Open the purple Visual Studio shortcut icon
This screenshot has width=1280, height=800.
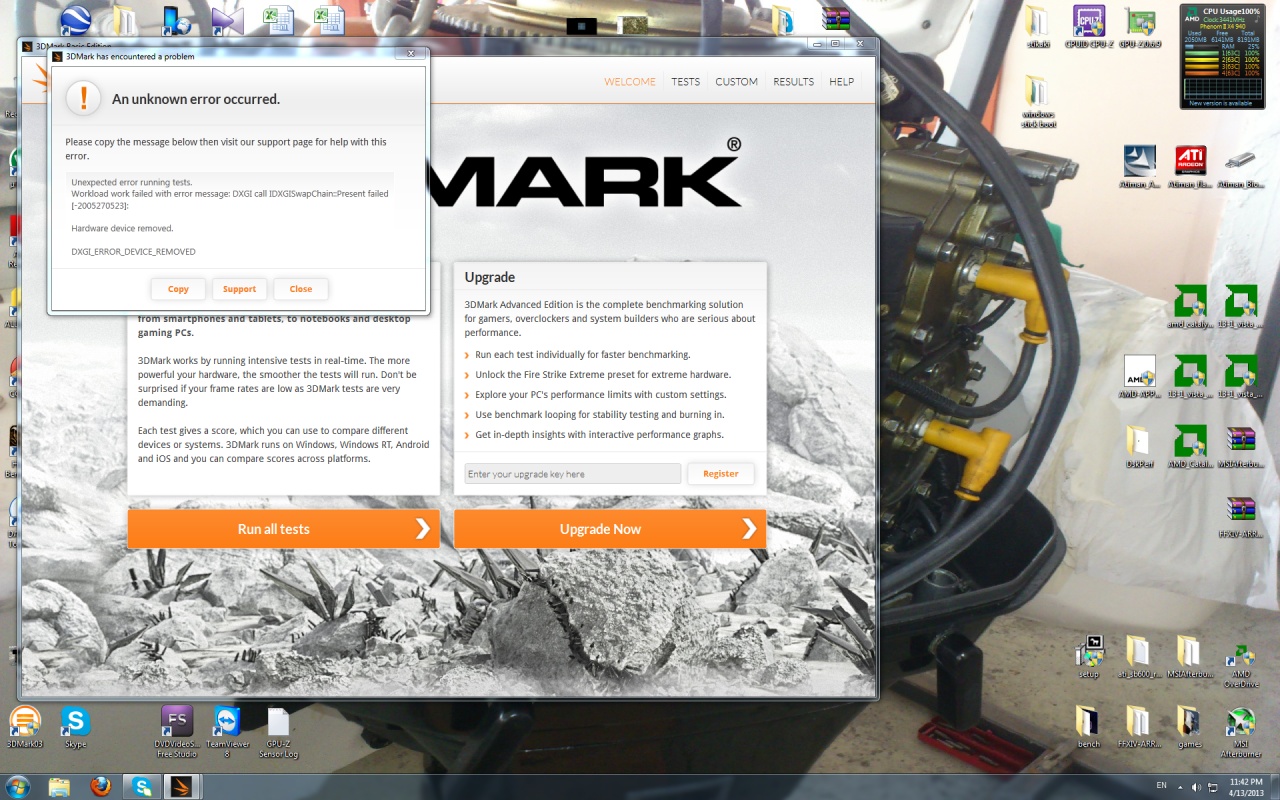coord(228,20)
